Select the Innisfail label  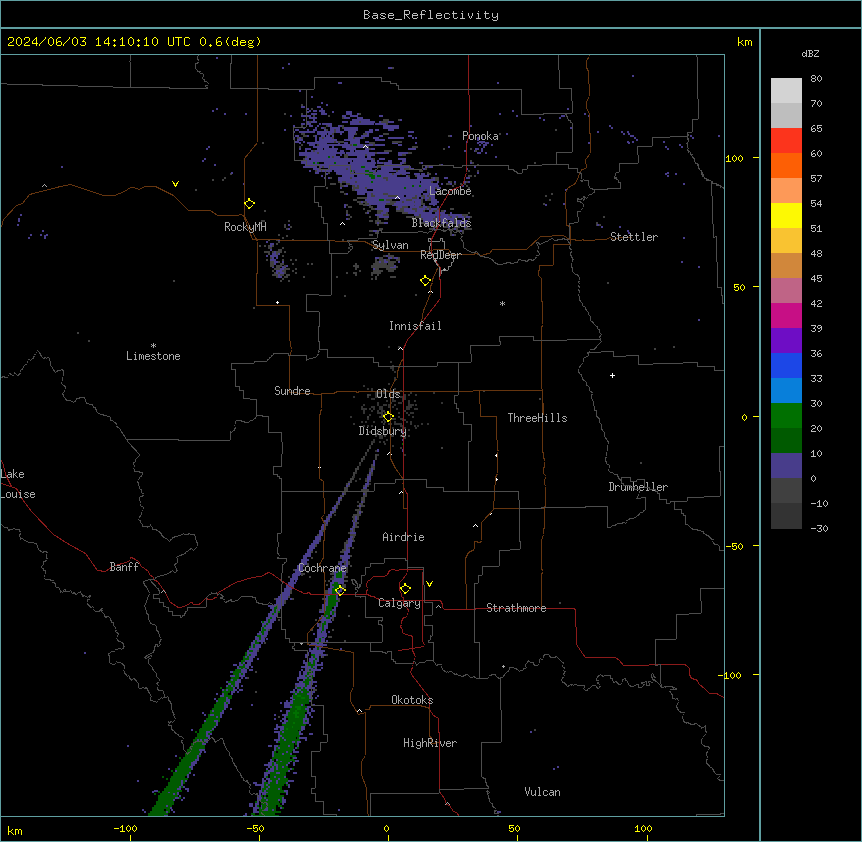click(x=415, y=326)
